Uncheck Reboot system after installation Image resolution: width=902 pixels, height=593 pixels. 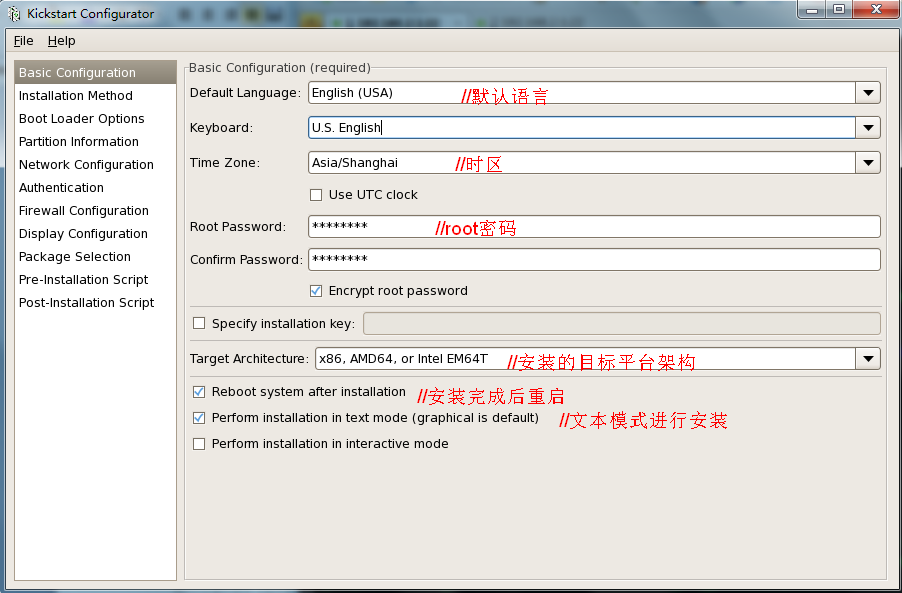(199, 392)
